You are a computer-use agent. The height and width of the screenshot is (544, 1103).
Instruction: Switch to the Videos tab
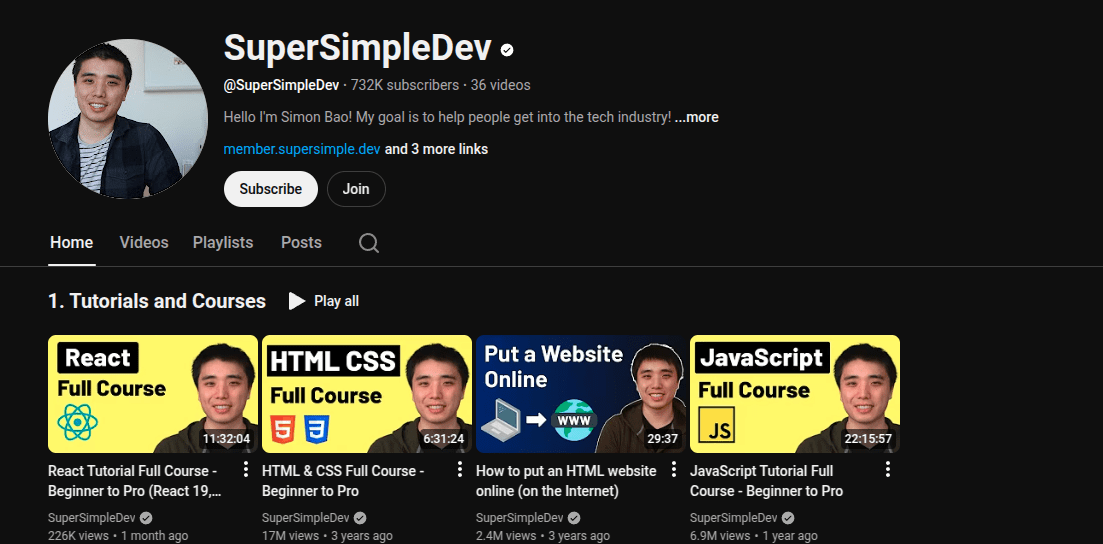[x=144, y=243]
